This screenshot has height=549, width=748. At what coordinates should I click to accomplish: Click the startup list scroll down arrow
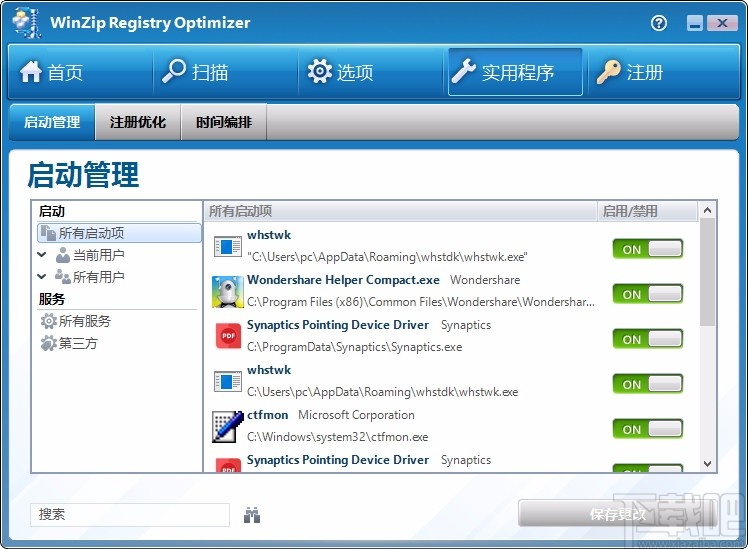(707, 464)
